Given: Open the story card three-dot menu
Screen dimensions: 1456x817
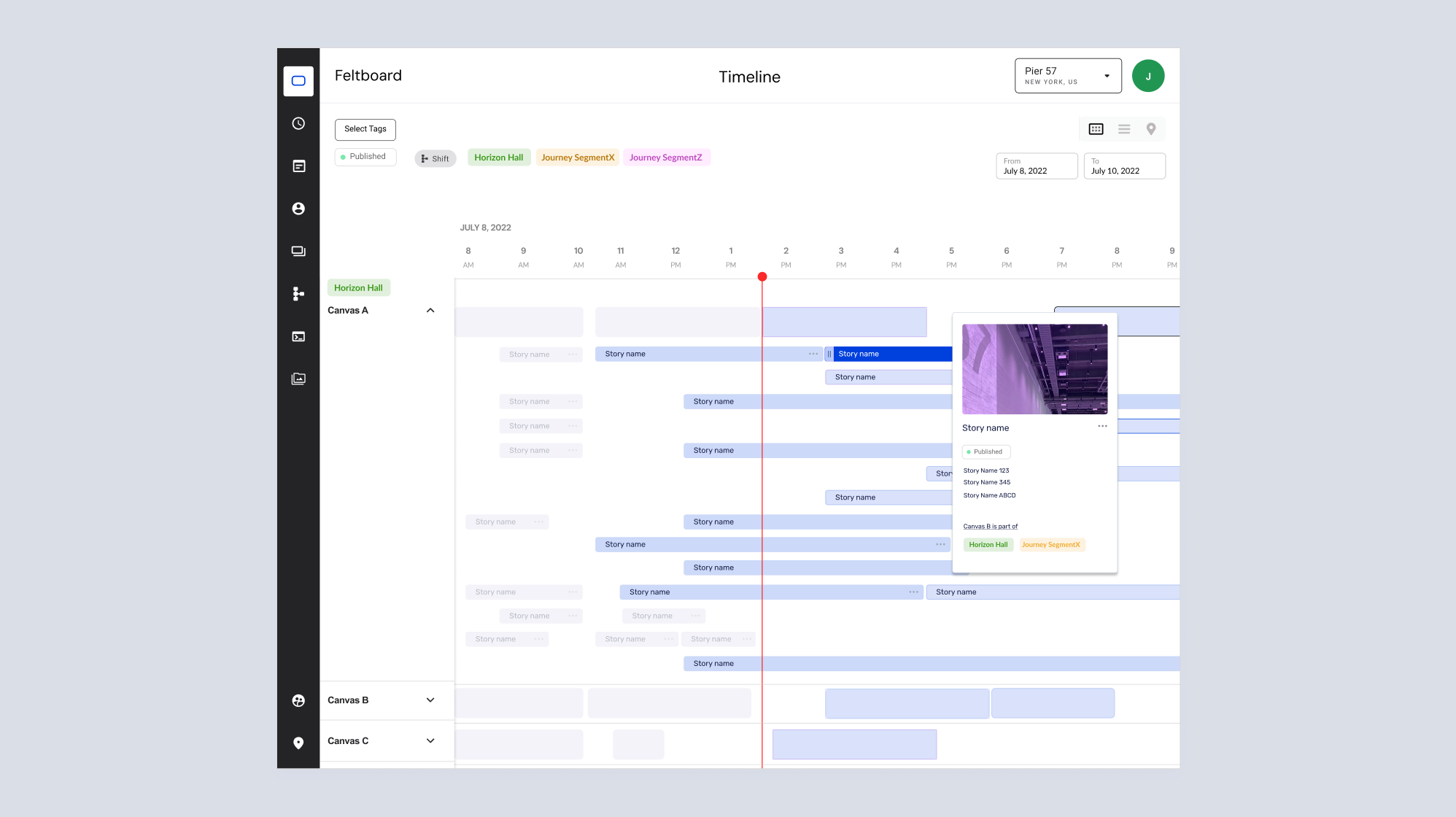Looking at the screenshot, I should click(1102, 427).
